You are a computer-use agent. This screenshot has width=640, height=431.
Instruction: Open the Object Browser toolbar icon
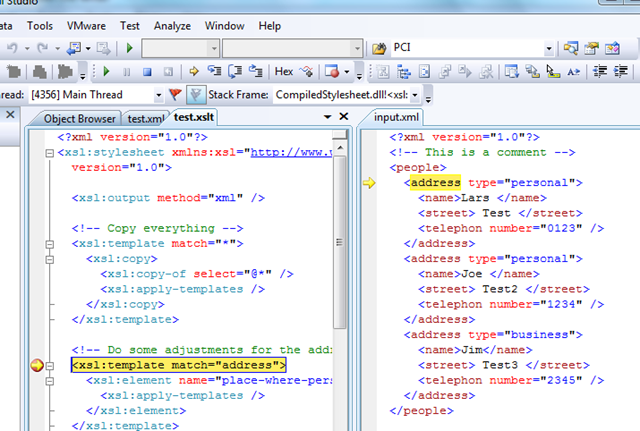coord(612,48)
